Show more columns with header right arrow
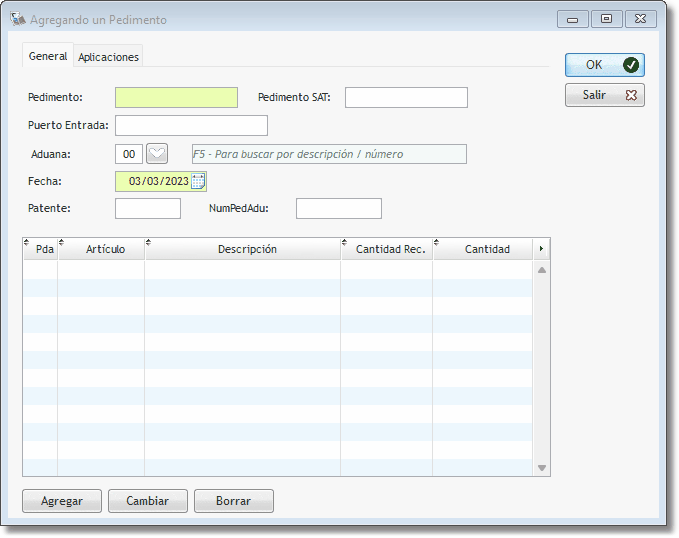This screenshot has width=679, height=538. pyautogui.click(x=541, y=249)
